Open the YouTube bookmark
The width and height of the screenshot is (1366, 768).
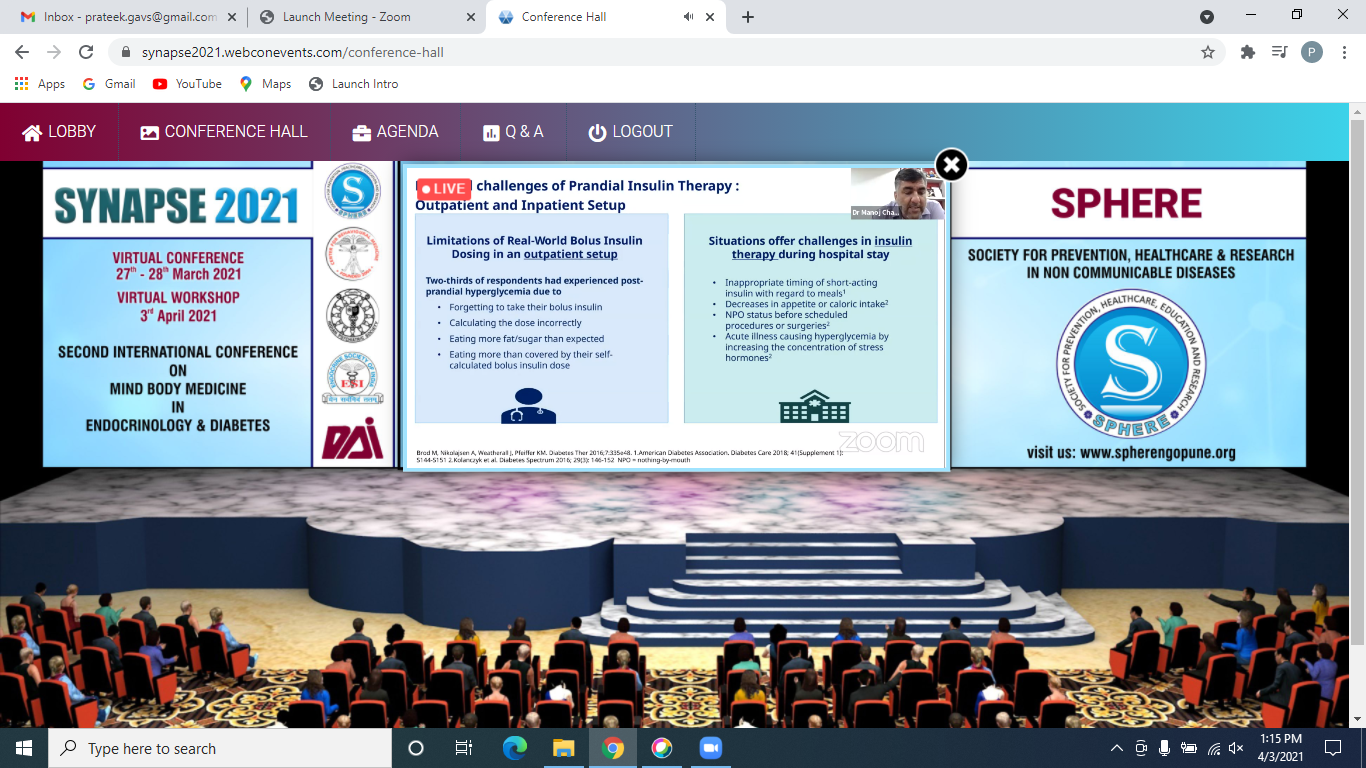(x=187, y=84)
